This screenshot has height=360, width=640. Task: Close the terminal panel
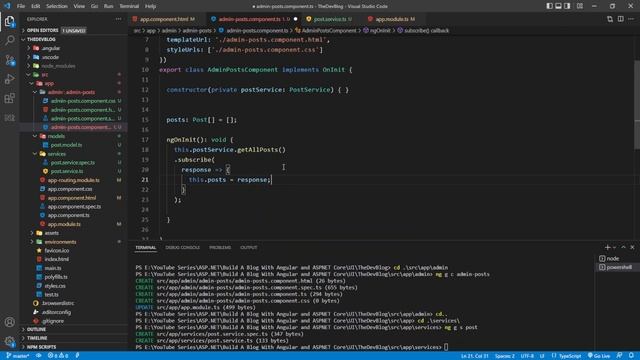pos(632,247)
